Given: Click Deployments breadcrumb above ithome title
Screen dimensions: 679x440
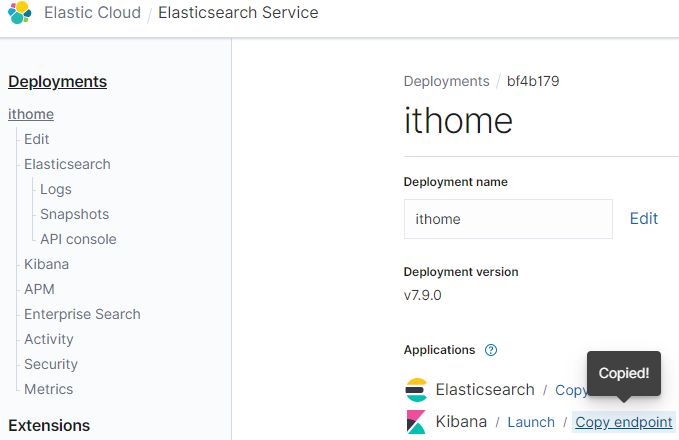Looking at the screenshot, I should point(446,81).
